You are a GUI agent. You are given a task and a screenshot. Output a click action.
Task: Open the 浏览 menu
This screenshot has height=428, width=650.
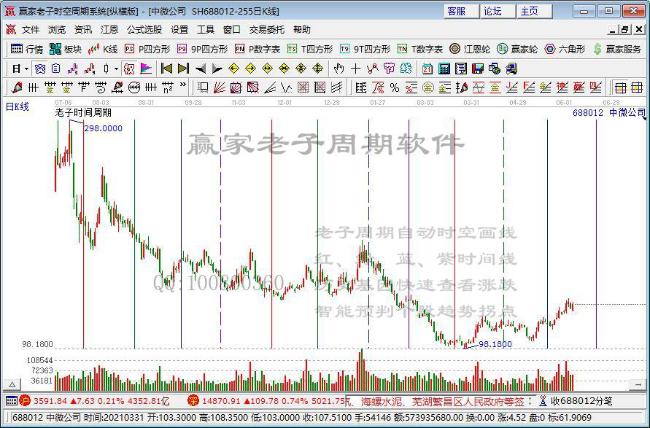pos(57,30)
